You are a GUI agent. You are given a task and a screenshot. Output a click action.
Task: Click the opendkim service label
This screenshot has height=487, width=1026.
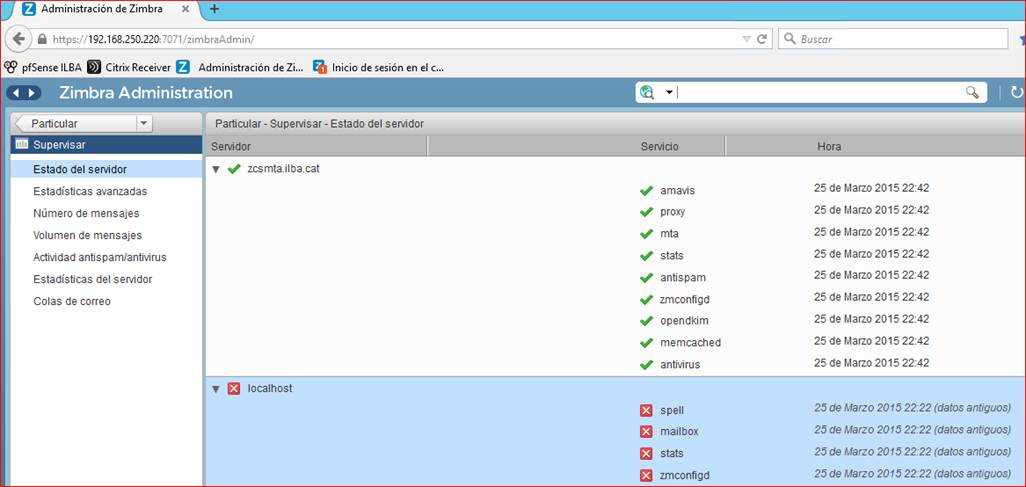coord(684,321)
